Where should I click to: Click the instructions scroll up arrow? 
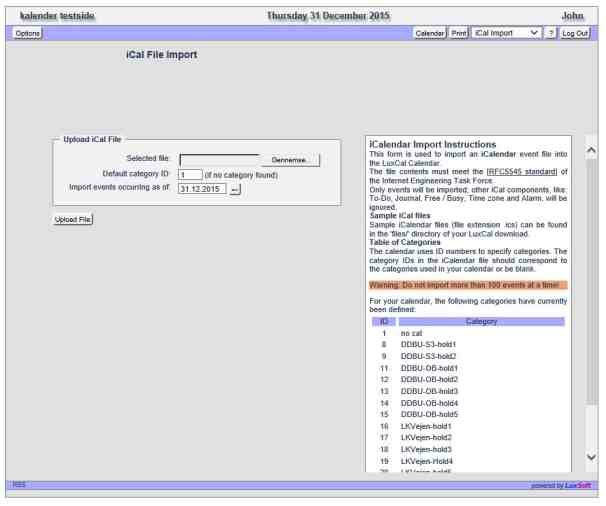point(591,150)
